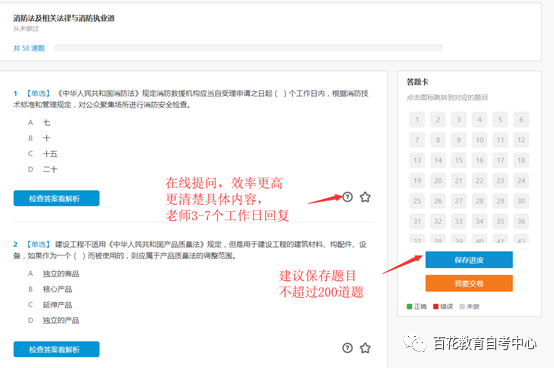Jump to question 29 on answer card
554x368 pixels.
(x=500, y=201)
